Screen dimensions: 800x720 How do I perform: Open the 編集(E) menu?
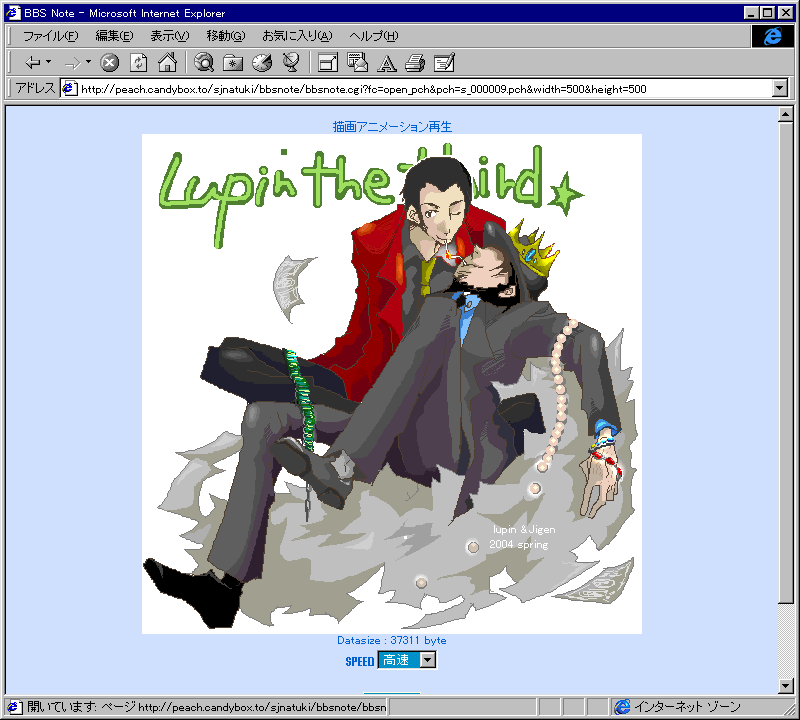click(x=114, y=36)
